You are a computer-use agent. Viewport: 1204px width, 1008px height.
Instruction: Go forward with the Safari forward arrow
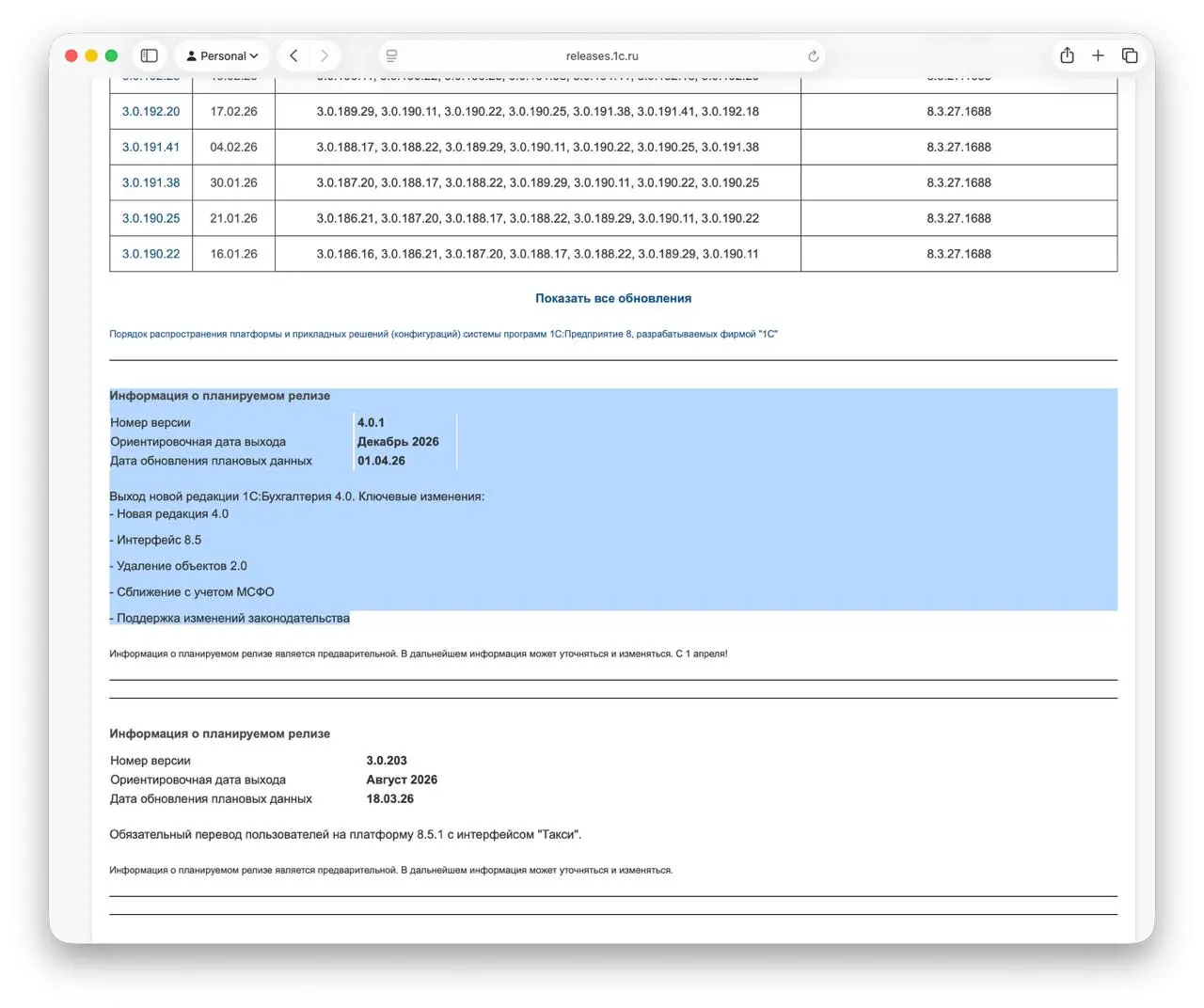click(325, 55)
